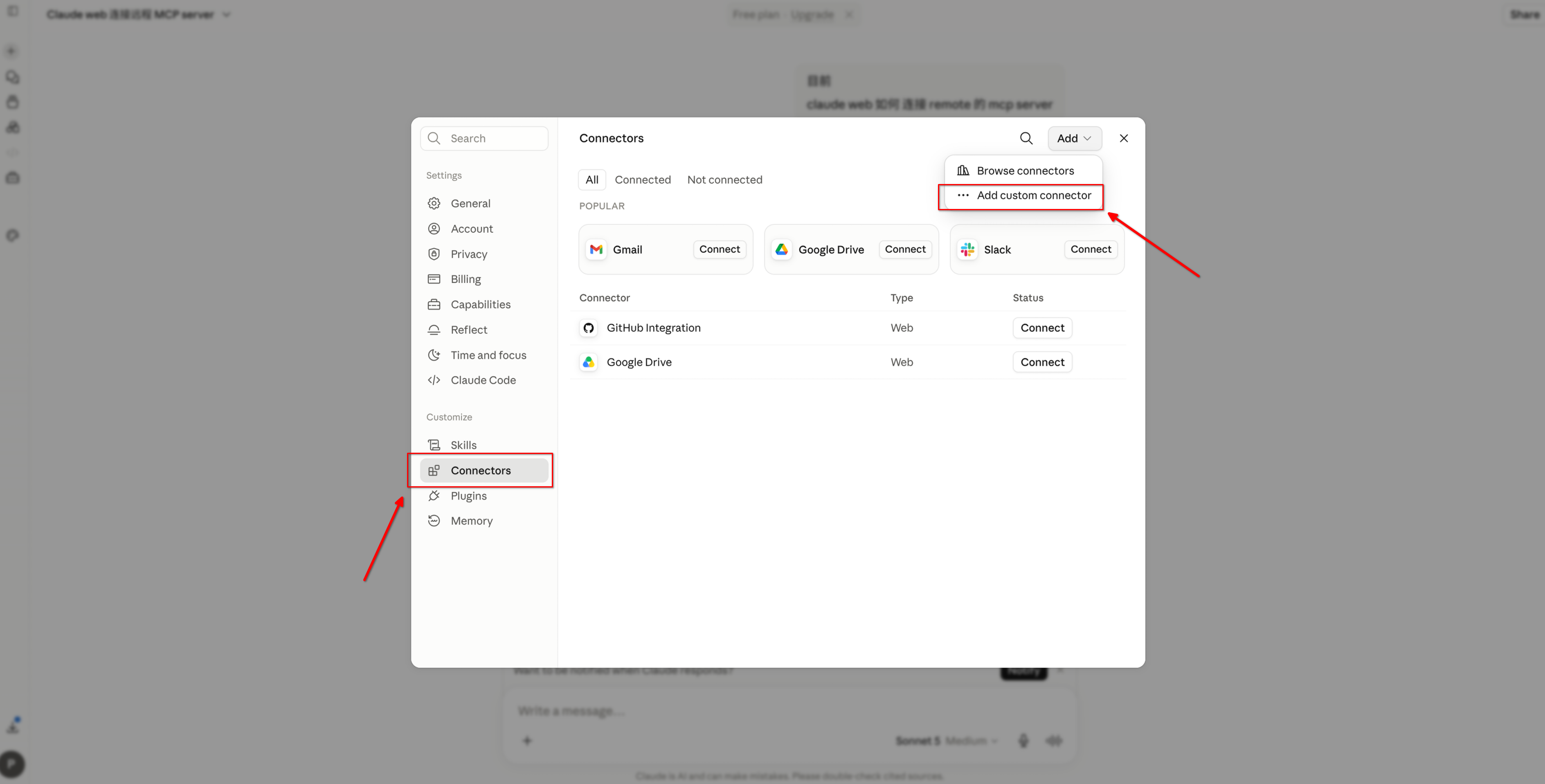Switch to the Not connected tab
The width and height of the screenshot is (1545, 784).
[x=724, y=180]
